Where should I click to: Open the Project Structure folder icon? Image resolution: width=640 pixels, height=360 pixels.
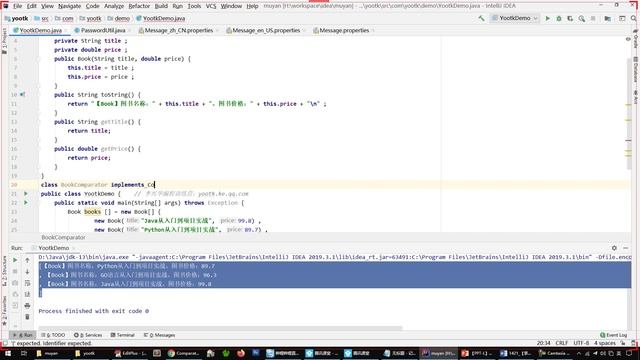click(x=608, y=18)
